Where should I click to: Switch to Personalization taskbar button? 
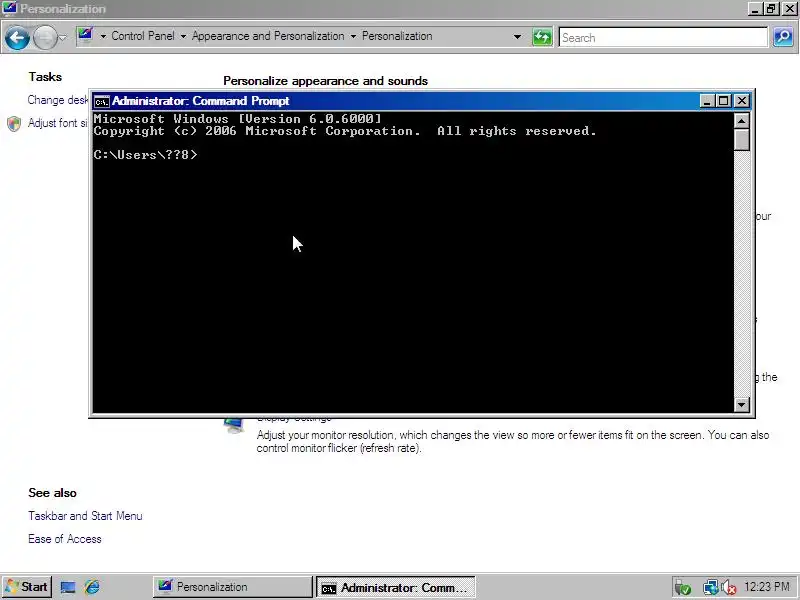(232, 587)
